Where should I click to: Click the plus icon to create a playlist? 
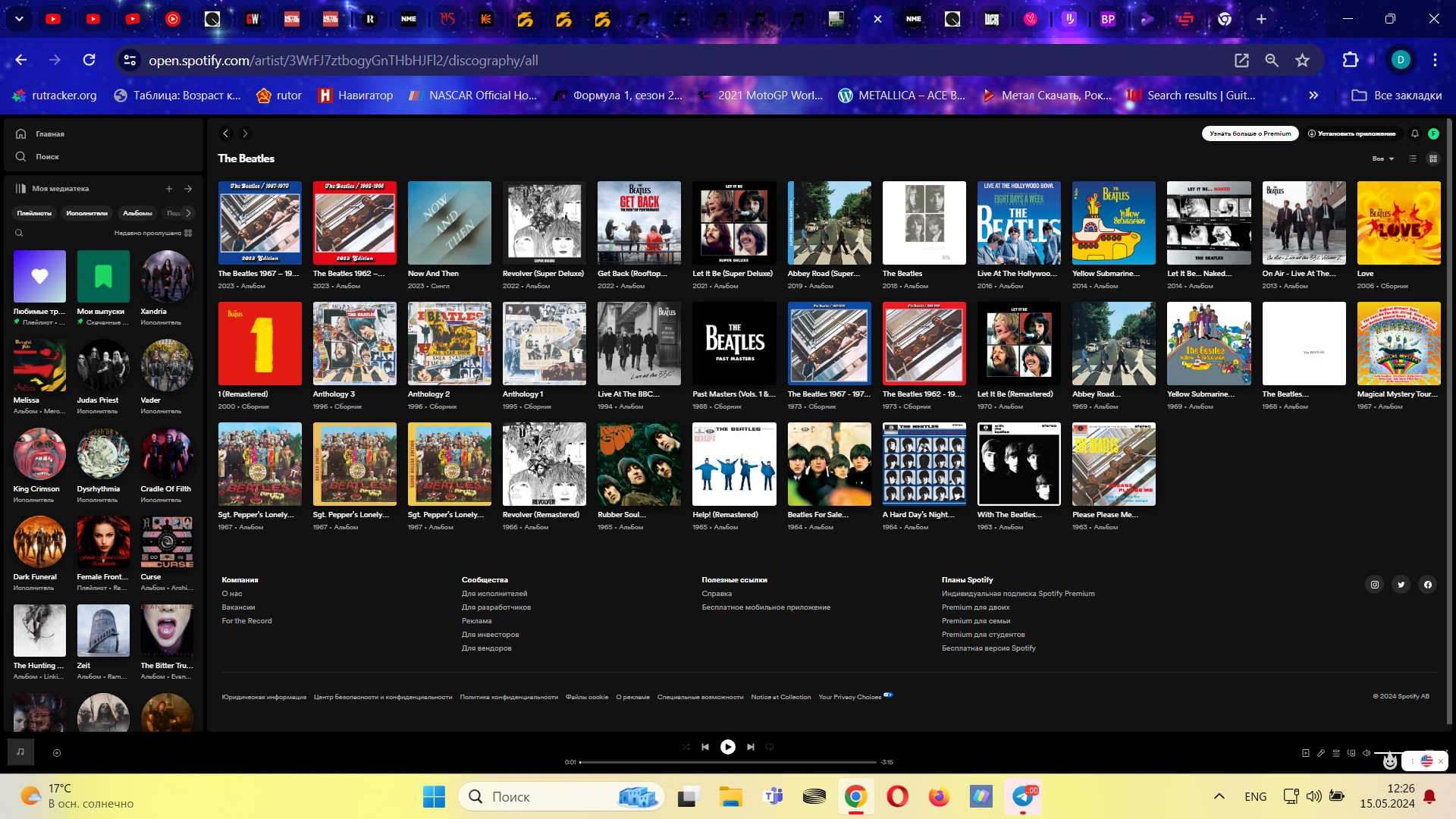(169, 189)
